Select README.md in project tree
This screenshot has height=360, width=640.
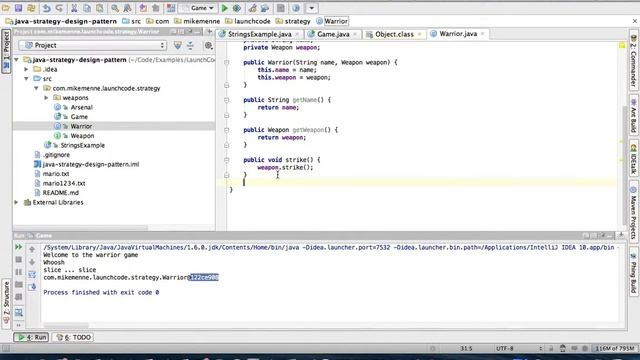(x=60, y=193)
